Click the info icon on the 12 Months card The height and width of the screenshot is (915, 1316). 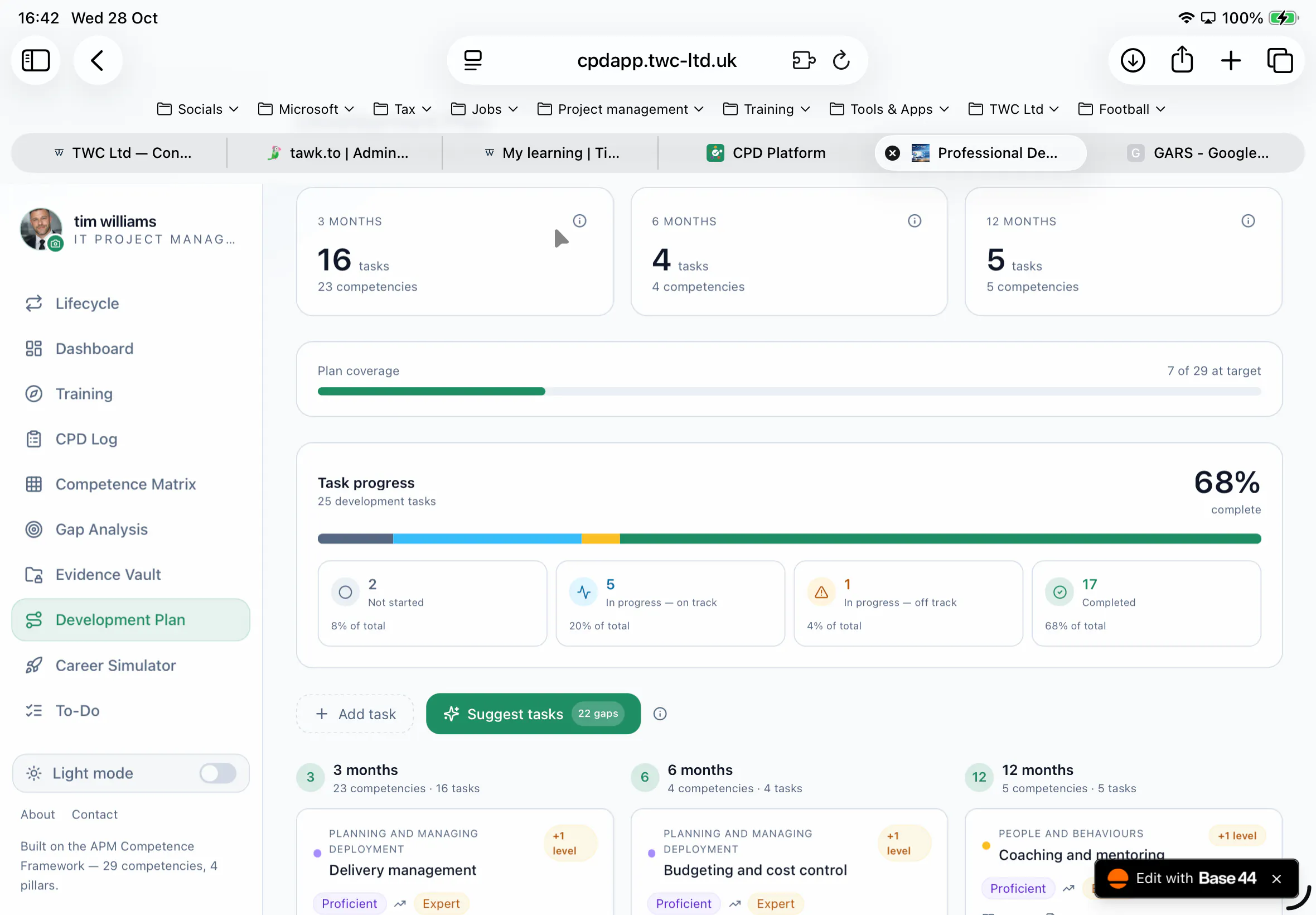coord(1249,221)
